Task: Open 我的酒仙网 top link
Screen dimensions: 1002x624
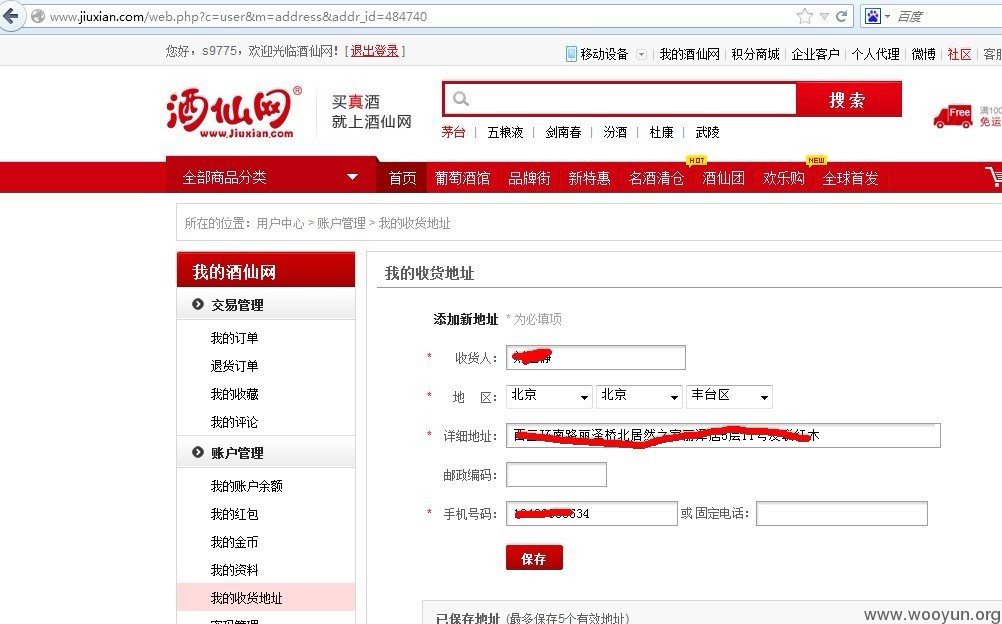Action: 690,54
